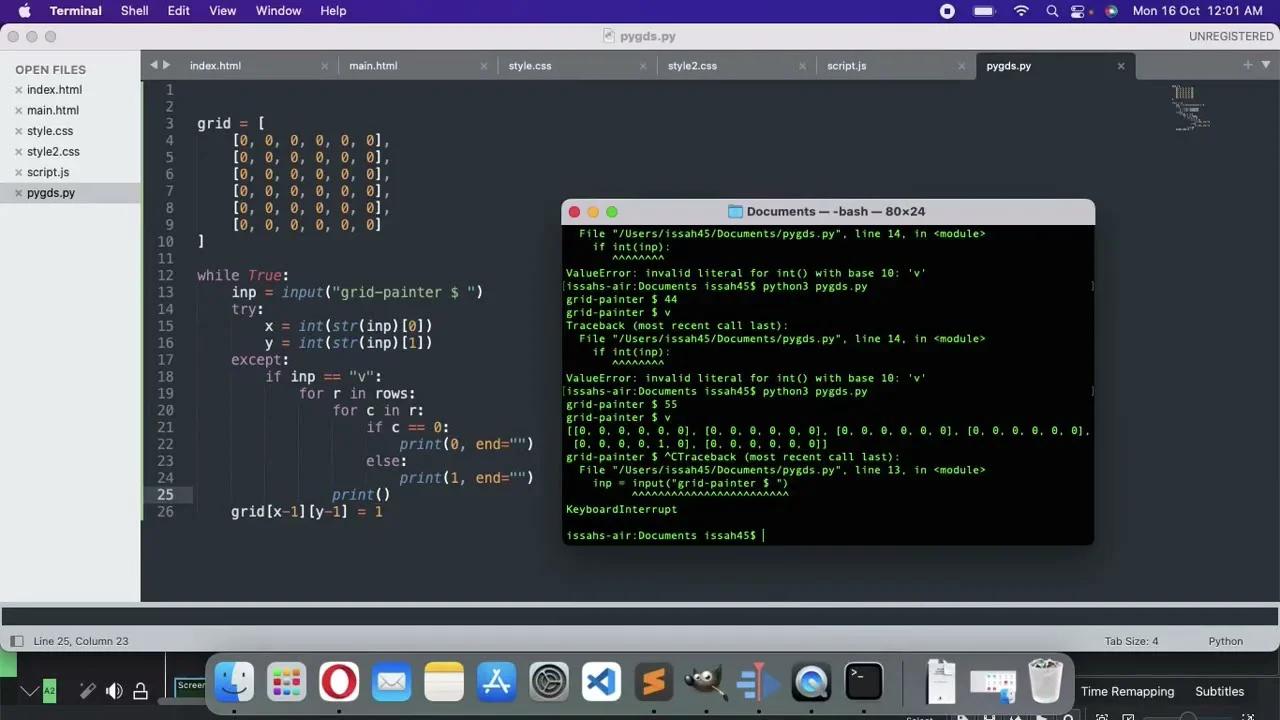Open the tab list dropdown arrow
Viewport: 1280px width, 720px height.
1264,65
